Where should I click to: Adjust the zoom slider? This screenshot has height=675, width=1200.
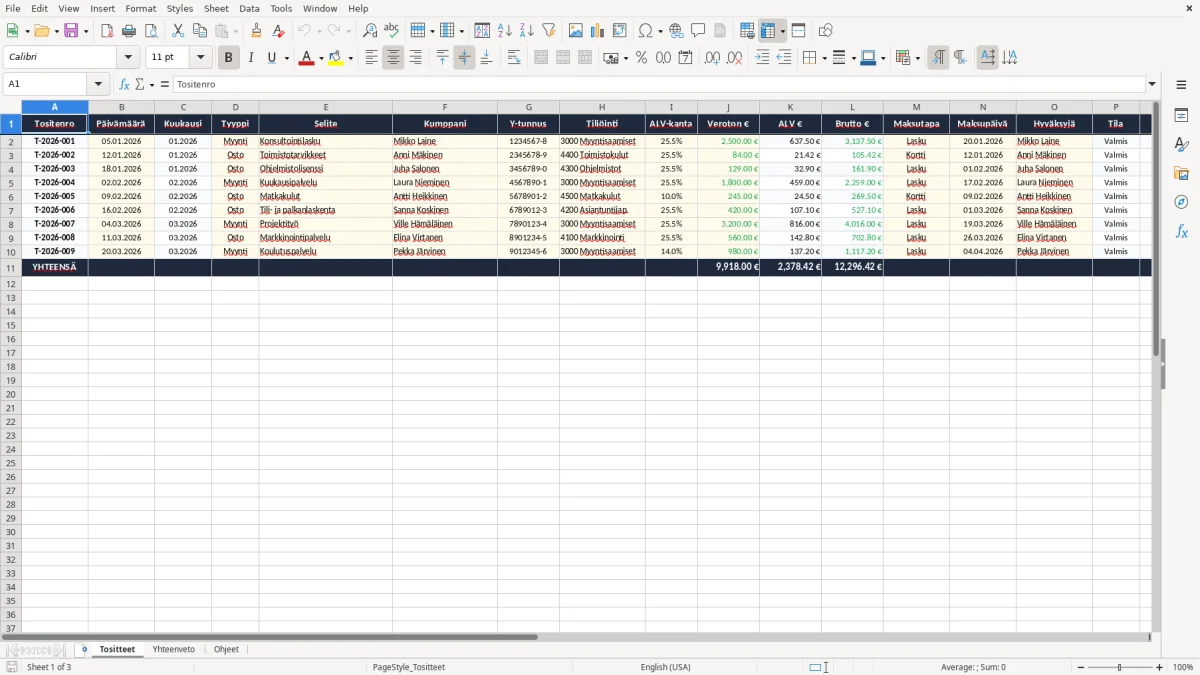coord(1119,667)
